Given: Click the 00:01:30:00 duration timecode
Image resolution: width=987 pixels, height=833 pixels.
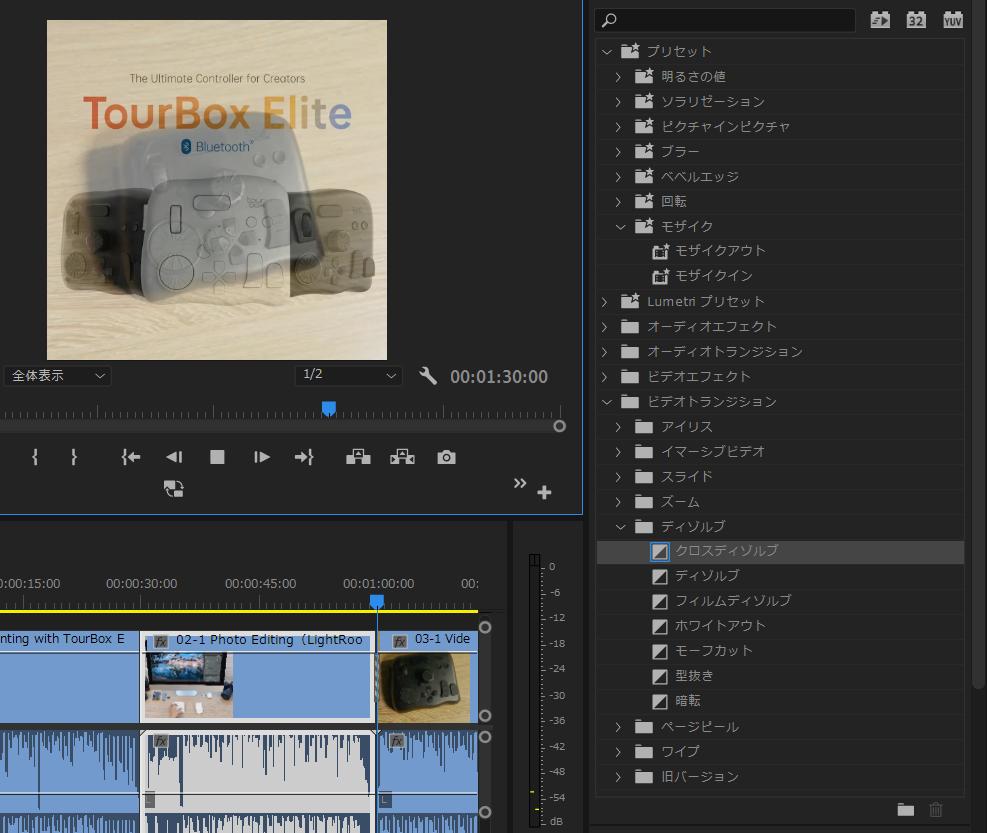Looking at the screenshot, I should click(499, 377).
